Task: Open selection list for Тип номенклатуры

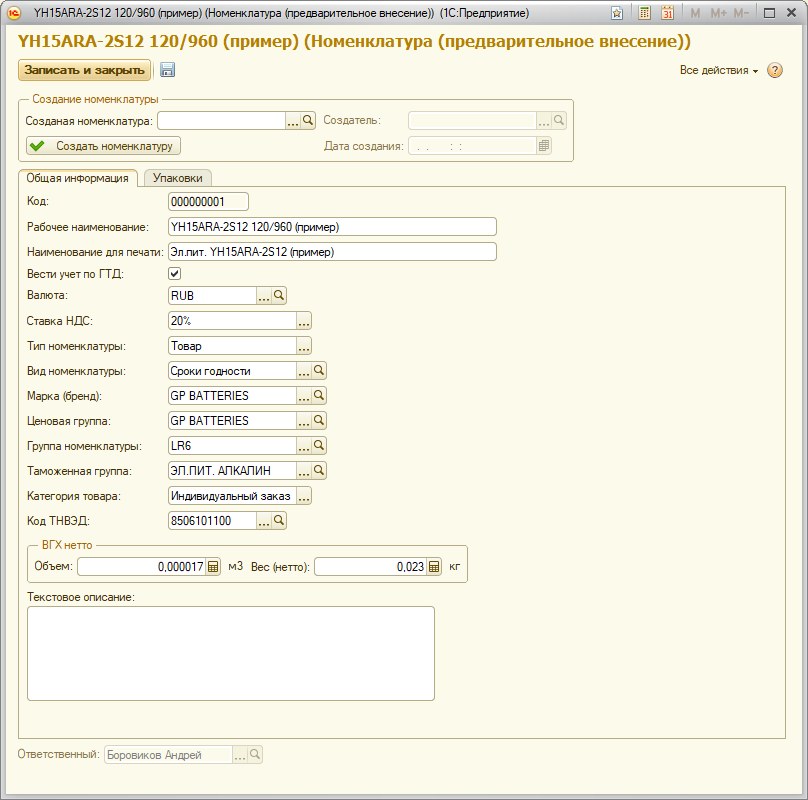Action: pyautogui.click(x=304, y=346)
